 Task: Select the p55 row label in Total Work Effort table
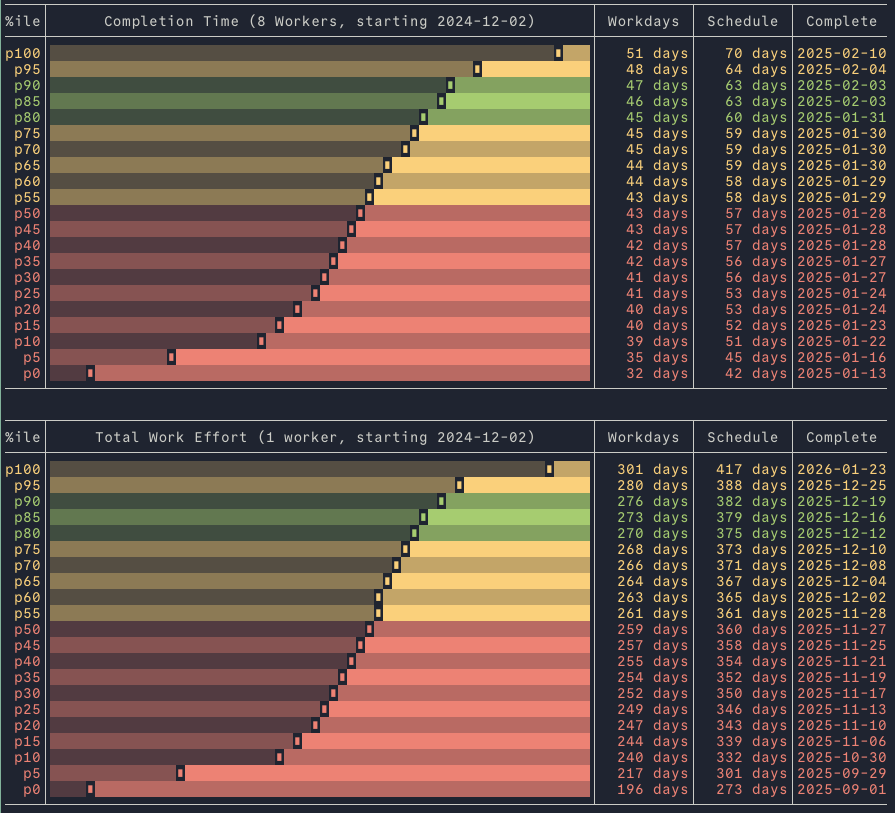pos(27,614)
